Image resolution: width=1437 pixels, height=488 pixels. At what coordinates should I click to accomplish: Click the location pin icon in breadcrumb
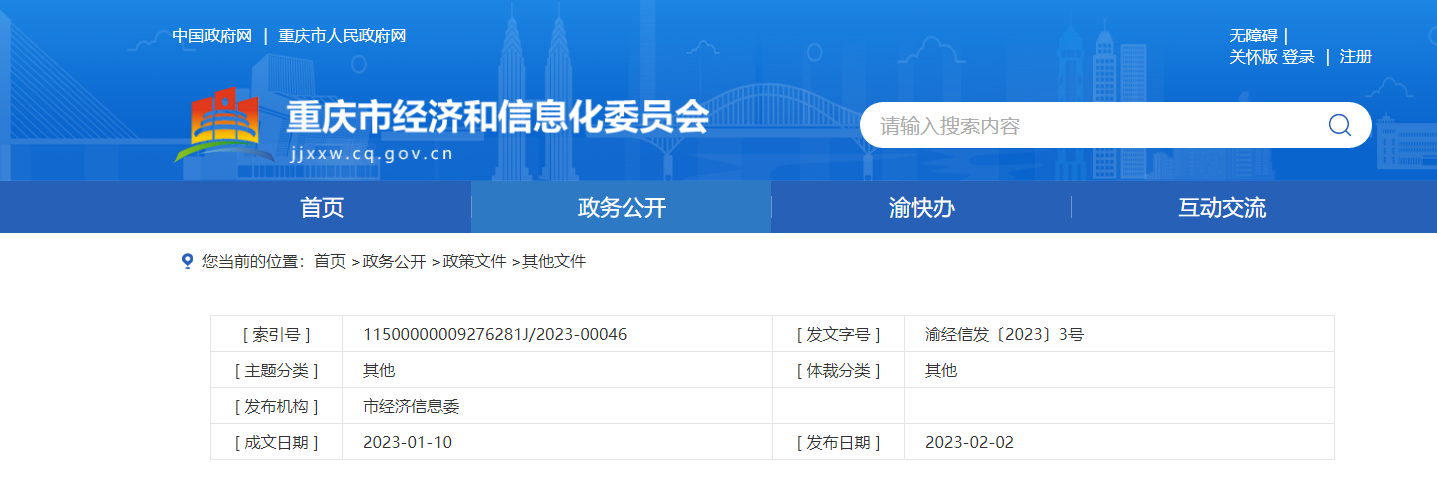[187, 261]
